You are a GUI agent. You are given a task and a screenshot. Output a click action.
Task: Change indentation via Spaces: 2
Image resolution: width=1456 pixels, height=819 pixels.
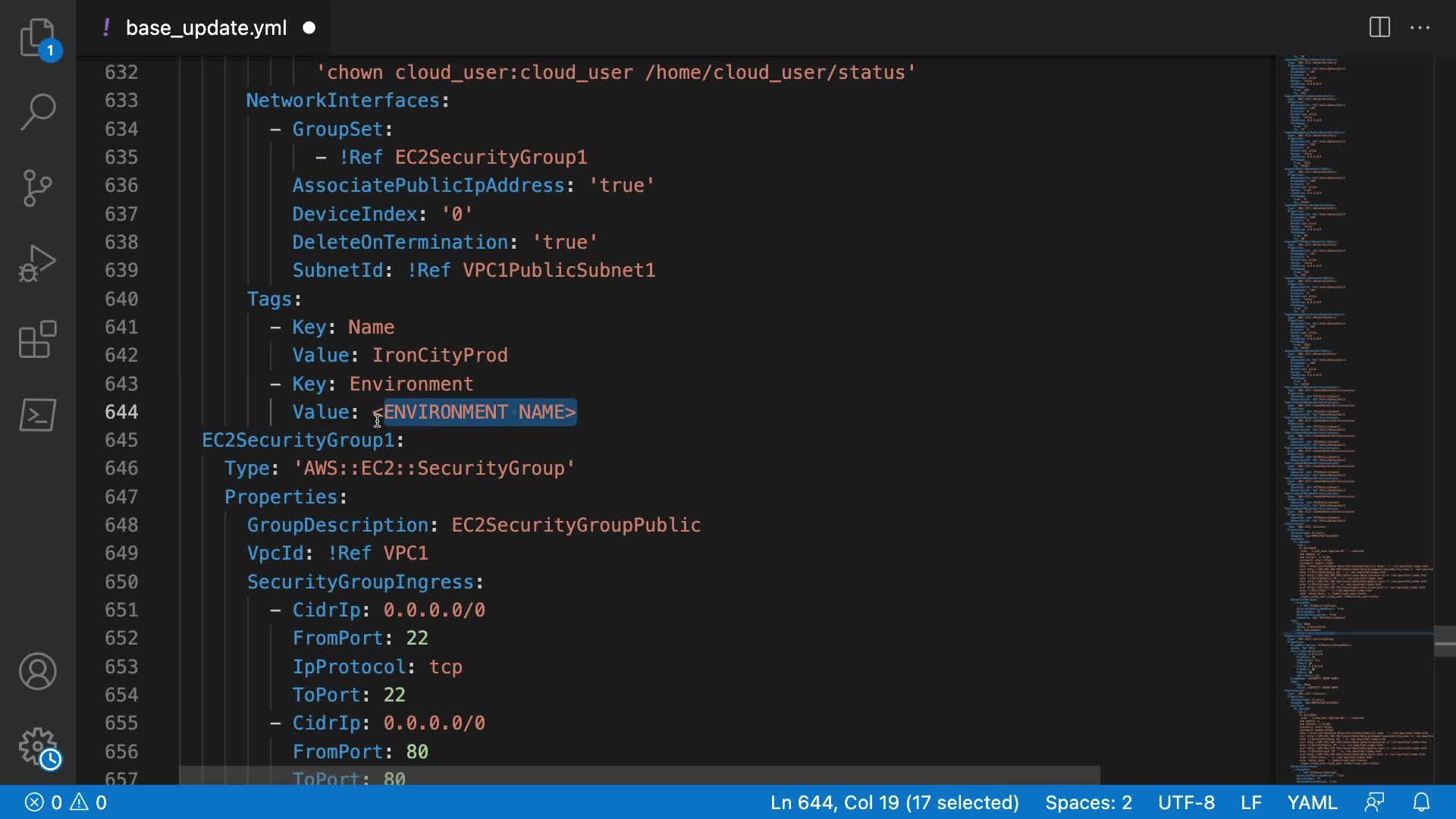click(1088, 802)
